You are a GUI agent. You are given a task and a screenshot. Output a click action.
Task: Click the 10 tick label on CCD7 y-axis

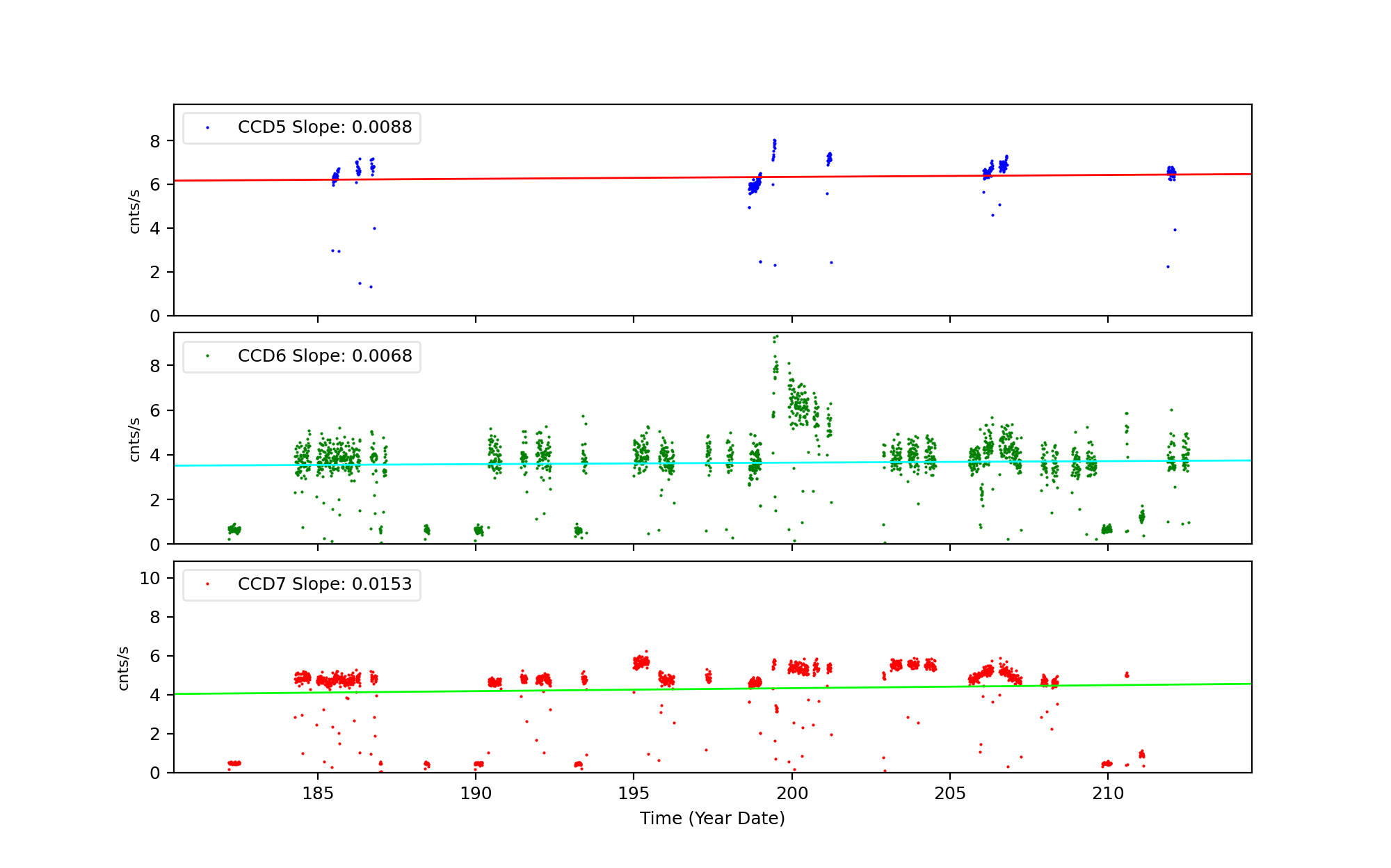point(150,579)
